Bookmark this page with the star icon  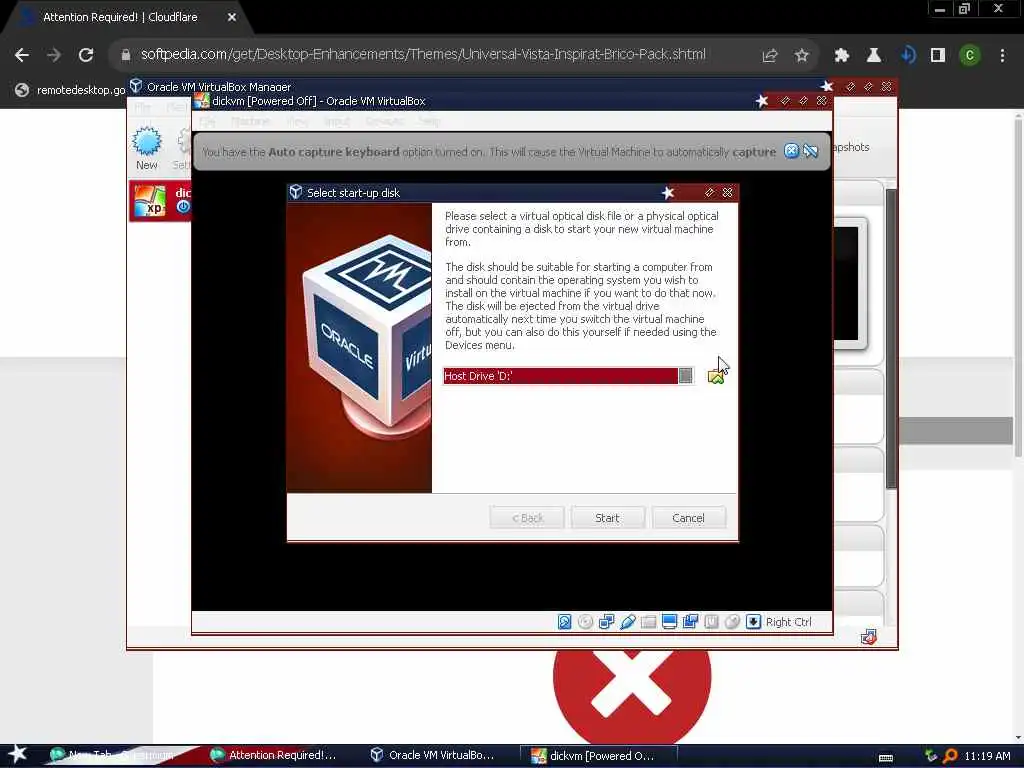point(802,56)
